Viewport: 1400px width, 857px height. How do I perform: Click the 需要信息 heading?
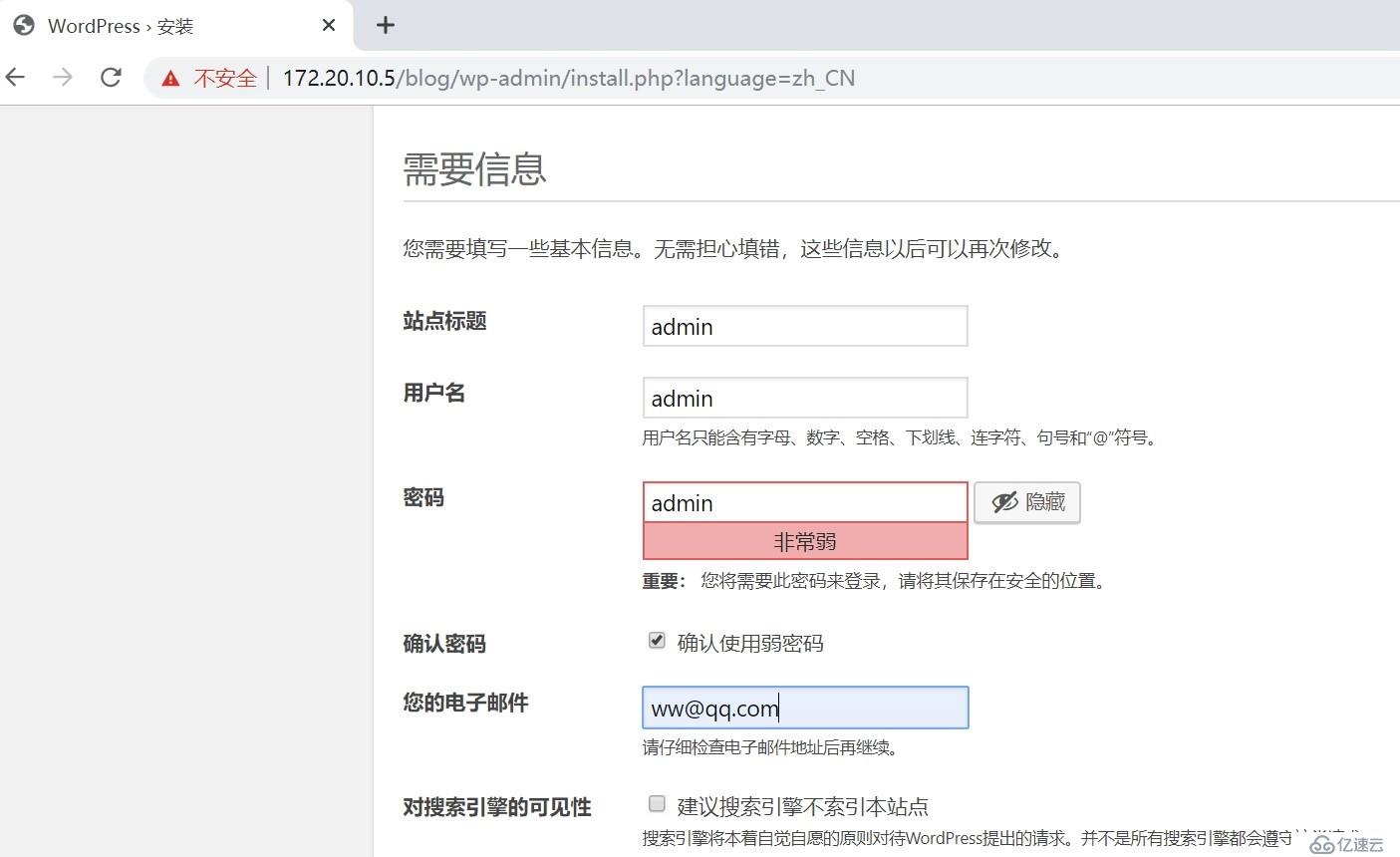pos(475,169)
